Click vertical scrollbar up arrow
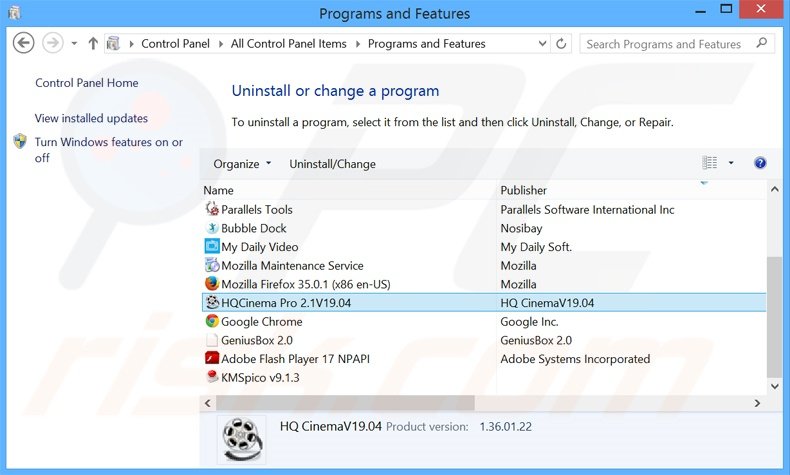 [x=774, y=189]
